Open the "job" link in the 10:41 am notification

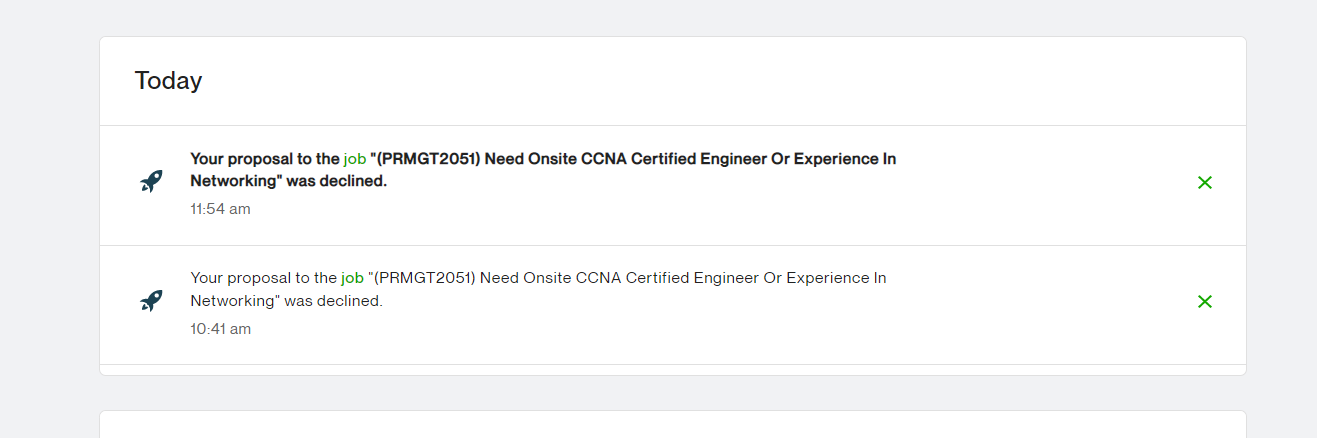pos(352,278)
